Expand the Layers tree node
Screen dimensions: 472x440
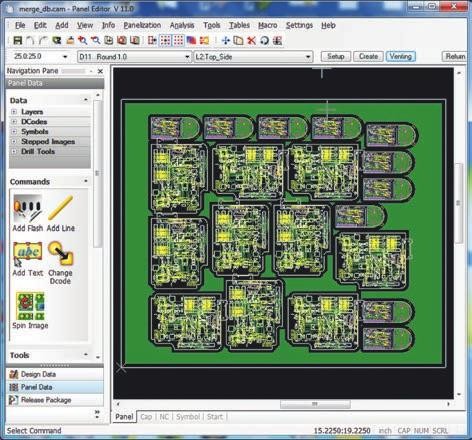click(14, 112)
